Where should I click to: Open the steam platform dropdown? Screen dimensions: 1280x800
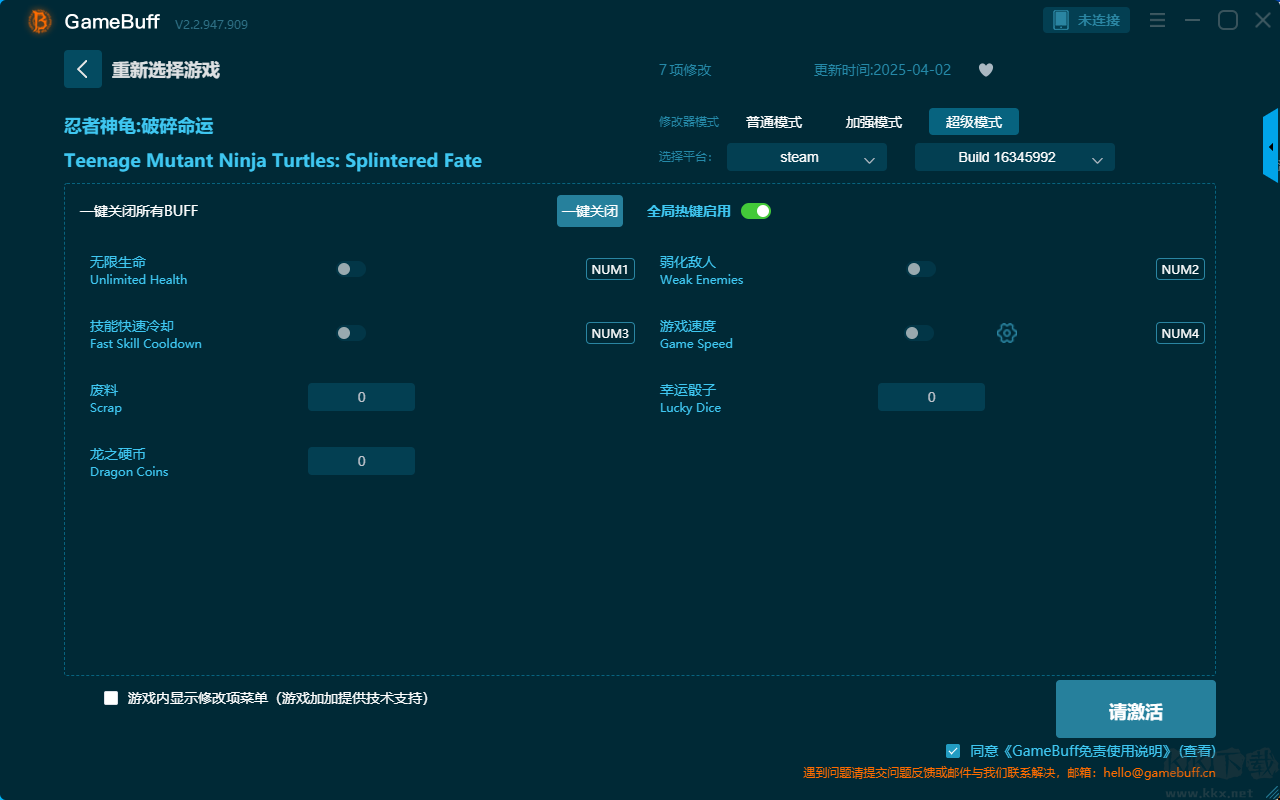click(x=806, y=157)
